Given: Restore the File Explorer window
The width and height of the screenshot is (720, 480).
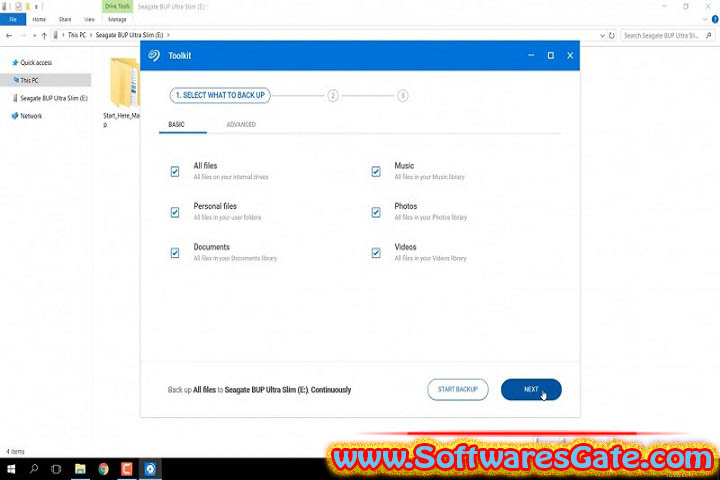Looking at the screenshot, I should click(x=686, y=6).
